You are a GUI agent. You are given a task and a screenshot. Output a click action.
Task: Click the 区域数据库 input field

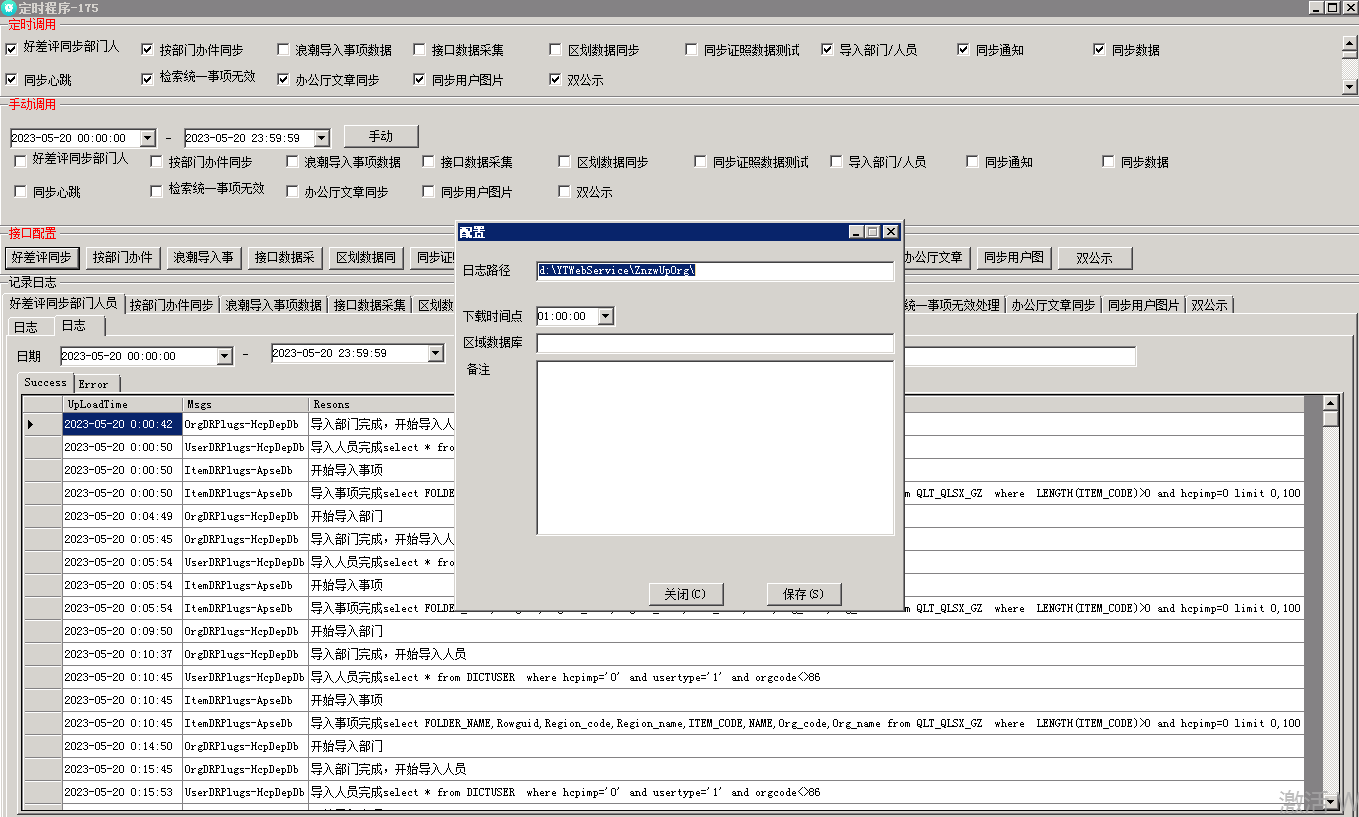pyautogui.click(x=715, y=344)
